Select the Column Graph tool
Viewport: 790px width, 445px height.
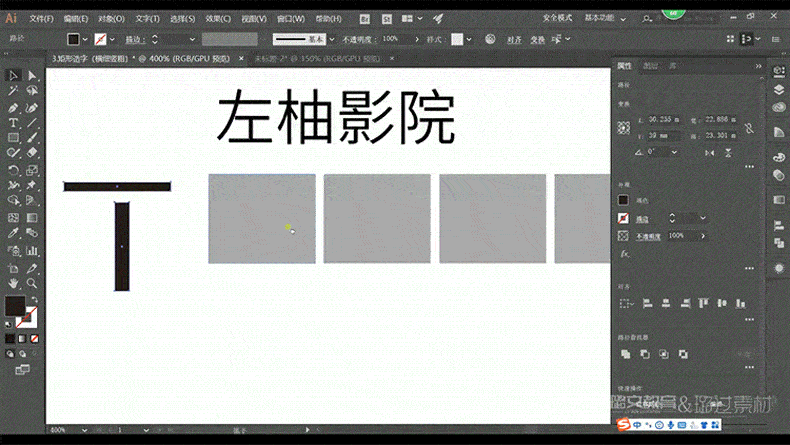32,250
